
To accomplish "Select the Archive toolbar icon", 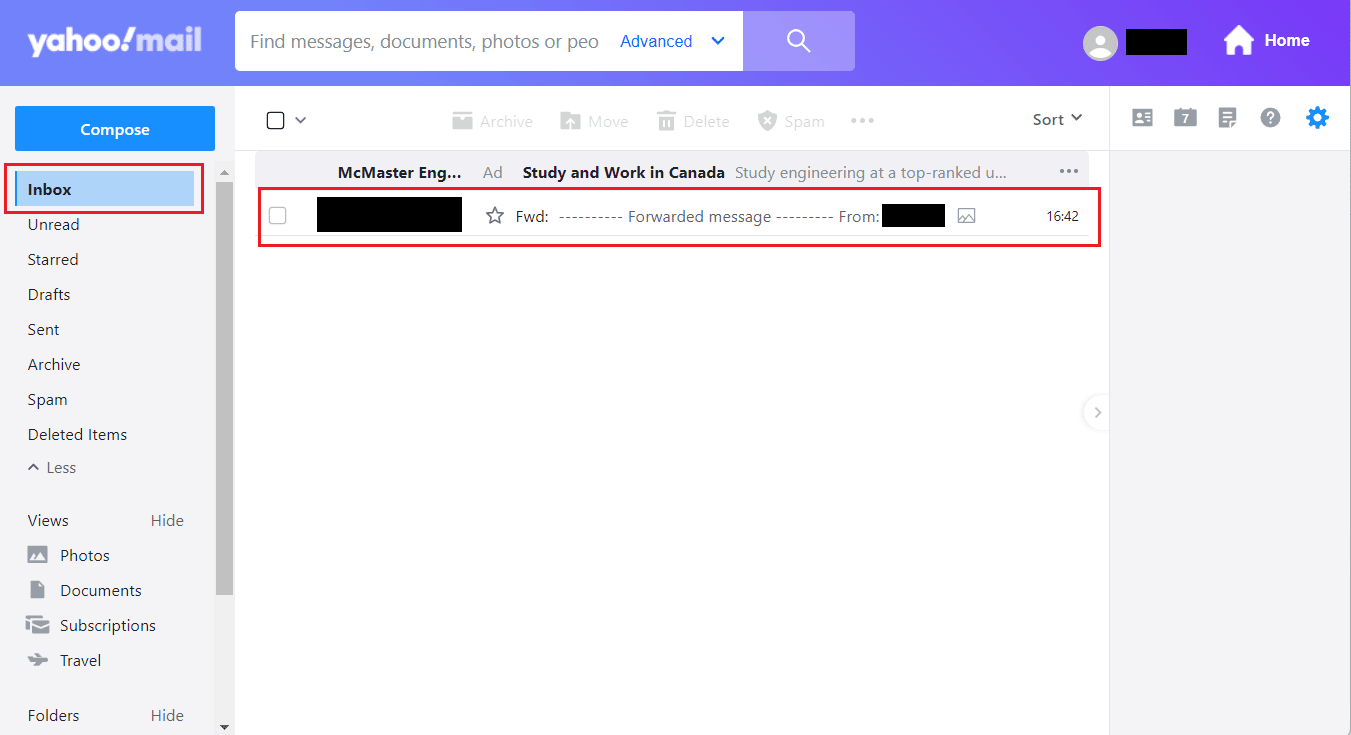I will [492, 120].
